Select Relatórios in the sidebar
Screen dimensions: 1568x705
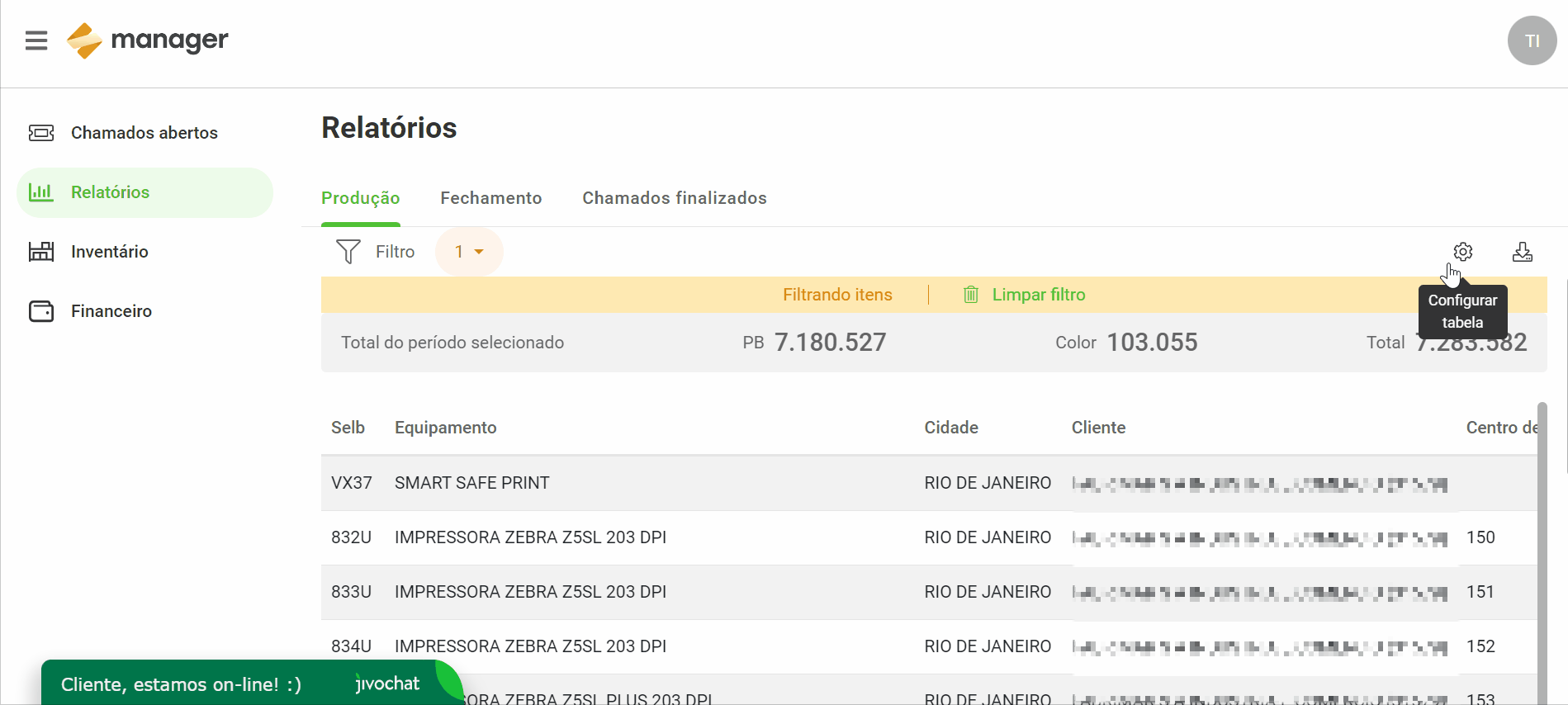(x=144, y=192)
